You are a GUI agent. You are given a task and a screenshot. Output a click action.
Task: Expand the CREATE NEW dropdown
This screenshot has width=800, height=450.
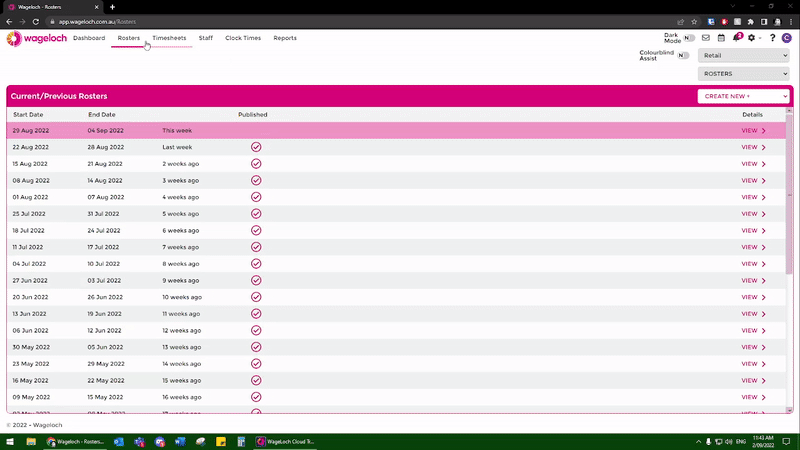[x=743, y=96]
